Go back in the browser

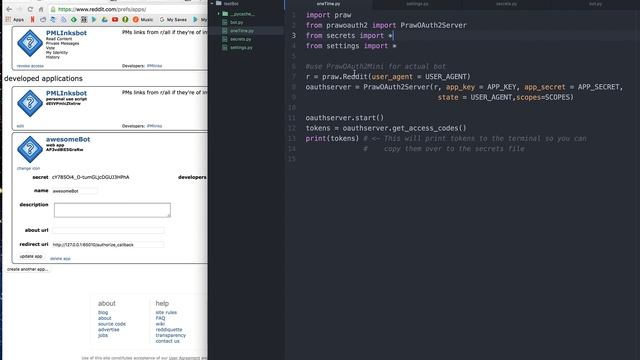coord(9,9)
